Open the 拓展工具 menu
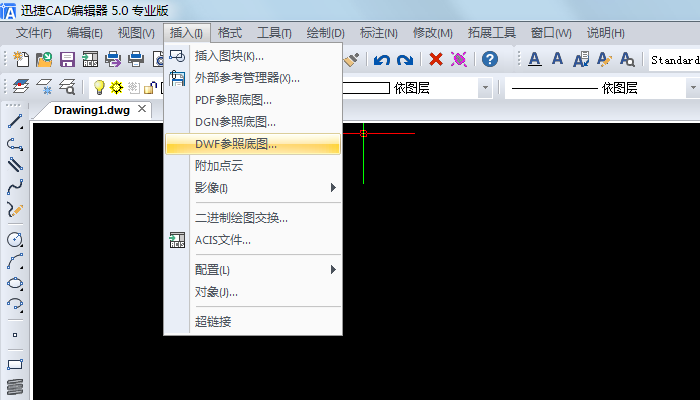This screenshot has height=400, width=700. pyautogui.click(x=492, y=33)
